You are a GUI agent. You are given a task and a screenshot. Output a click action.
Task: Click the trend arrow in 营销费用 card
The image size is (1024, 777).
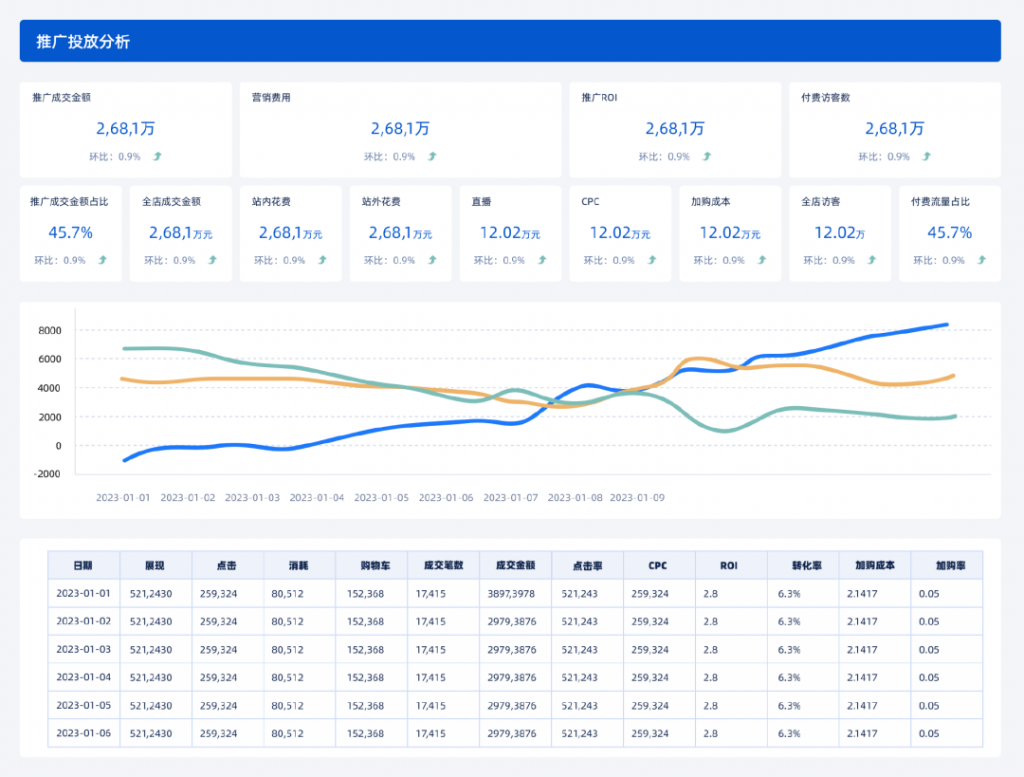tap(432, 156)
